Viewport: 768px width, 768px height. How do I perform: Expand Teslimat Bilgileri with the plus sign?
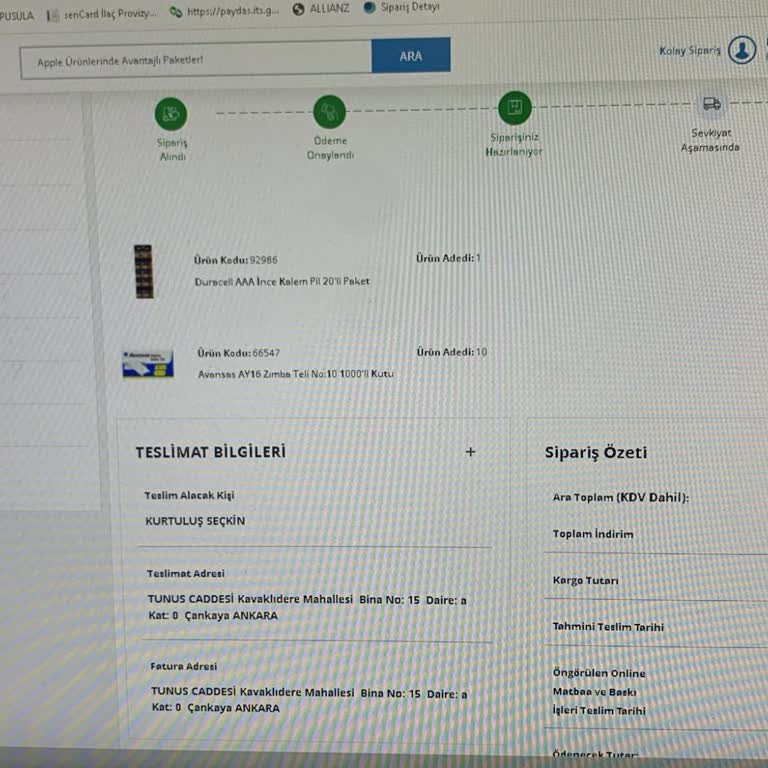tap(470, 452)
